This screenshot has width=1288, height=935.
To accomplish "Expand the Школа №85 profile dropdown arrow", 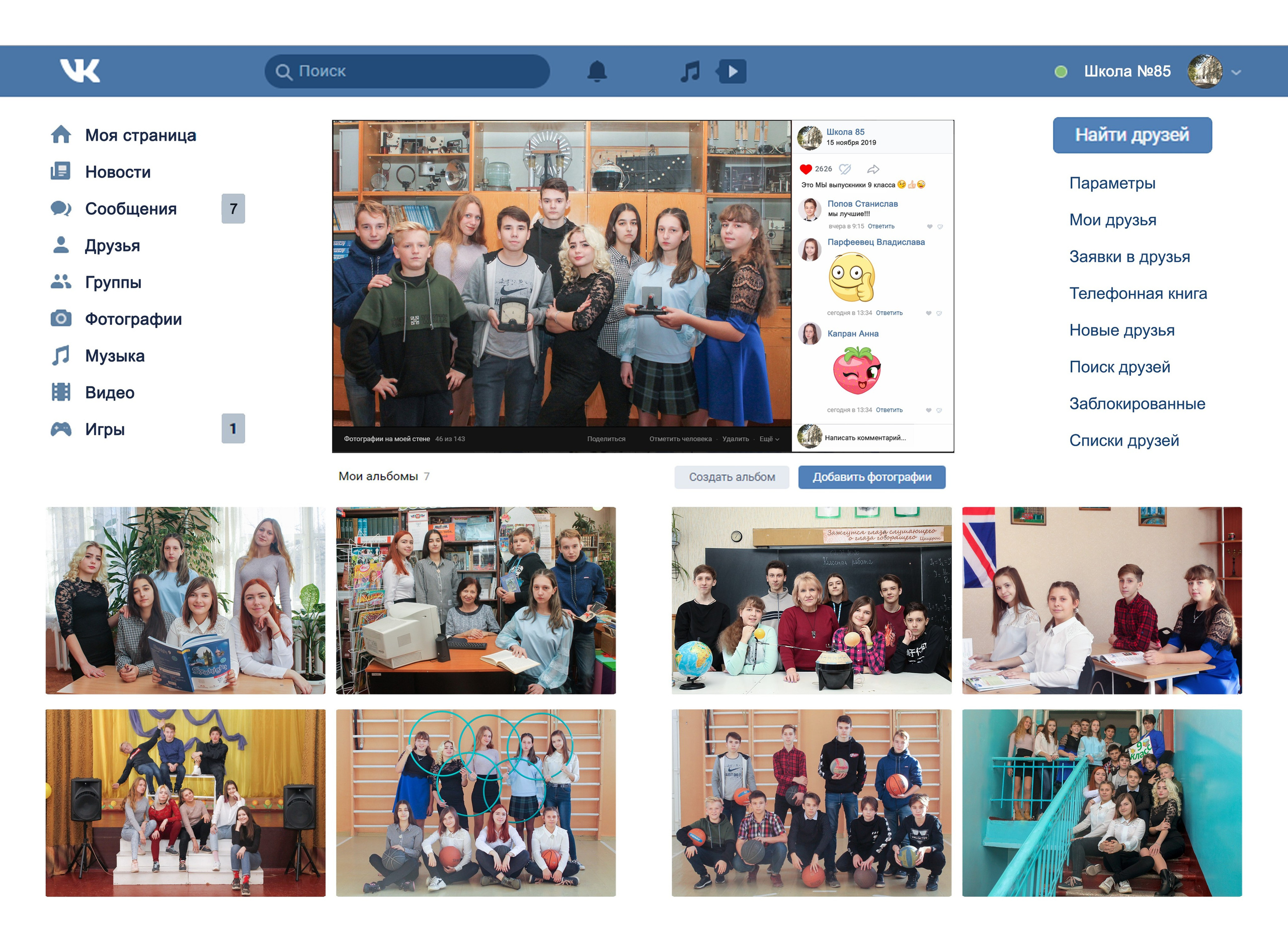I will point(1236,72).
